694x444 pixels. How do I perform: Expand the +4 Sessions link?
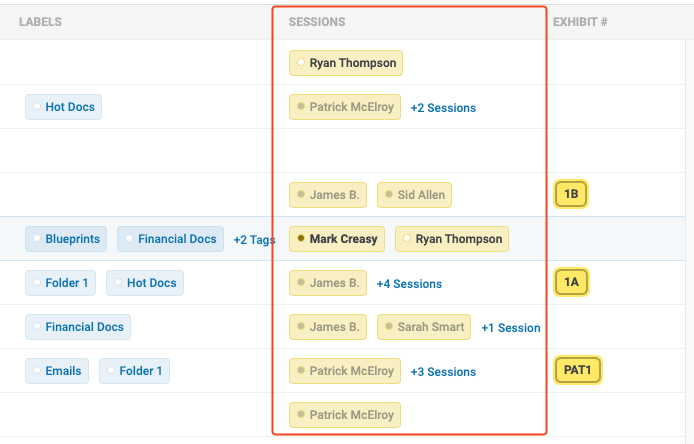(409, 284)
